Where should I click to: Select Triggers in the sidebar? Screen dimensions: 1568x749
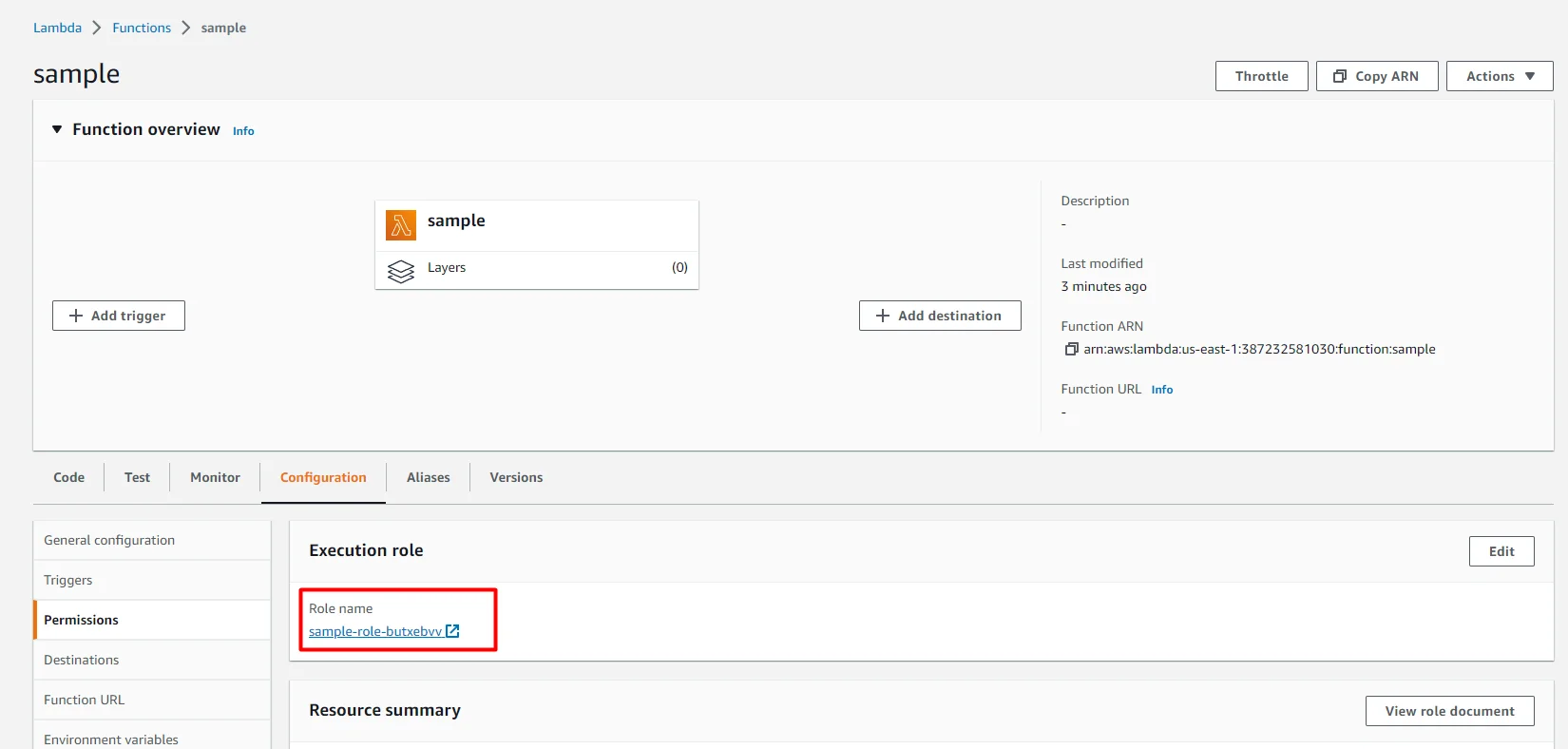(x=152, y=580)
